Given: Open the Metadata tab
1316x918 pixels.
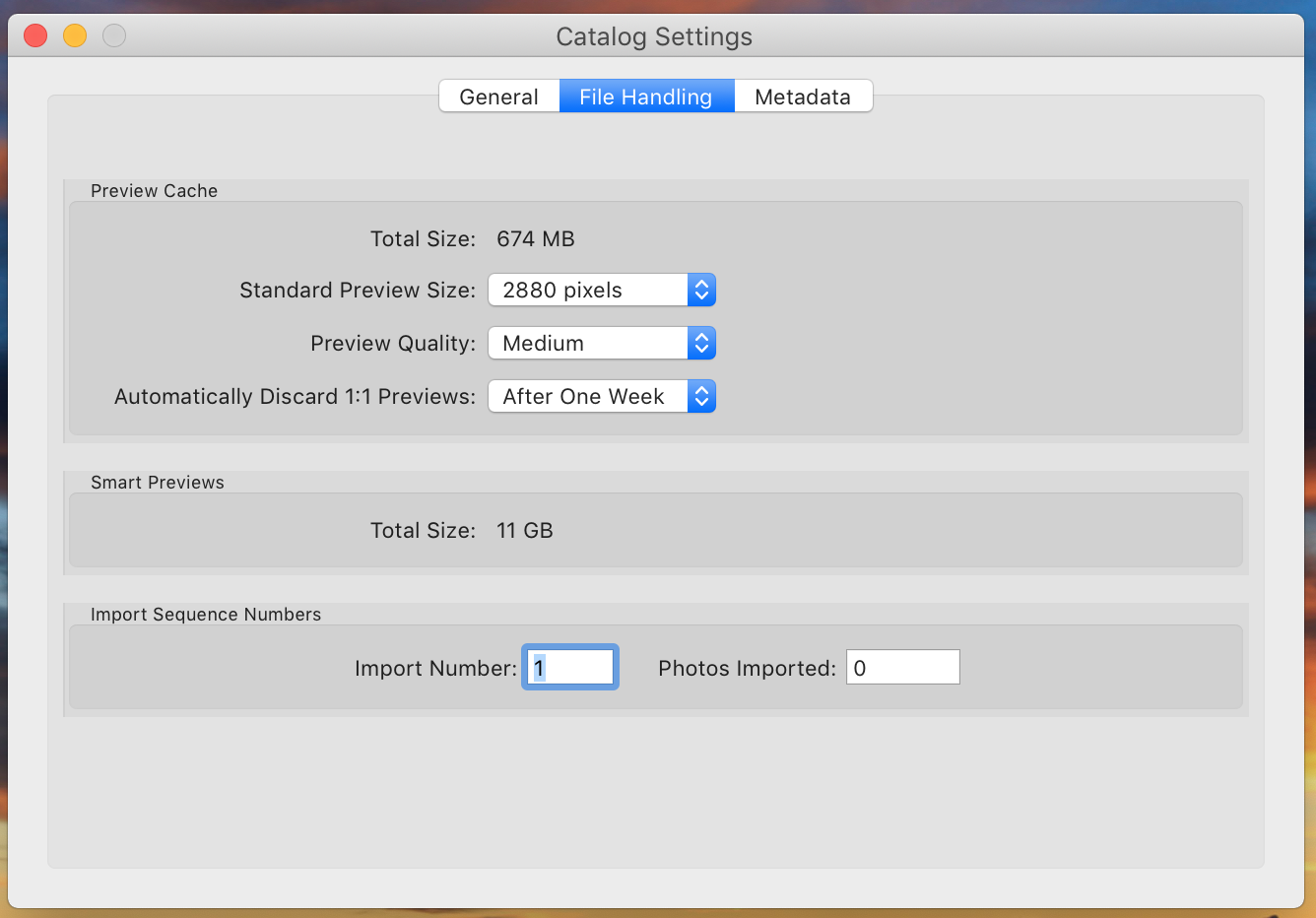Looking at the screenshot, I should click(x=803, y=97).
